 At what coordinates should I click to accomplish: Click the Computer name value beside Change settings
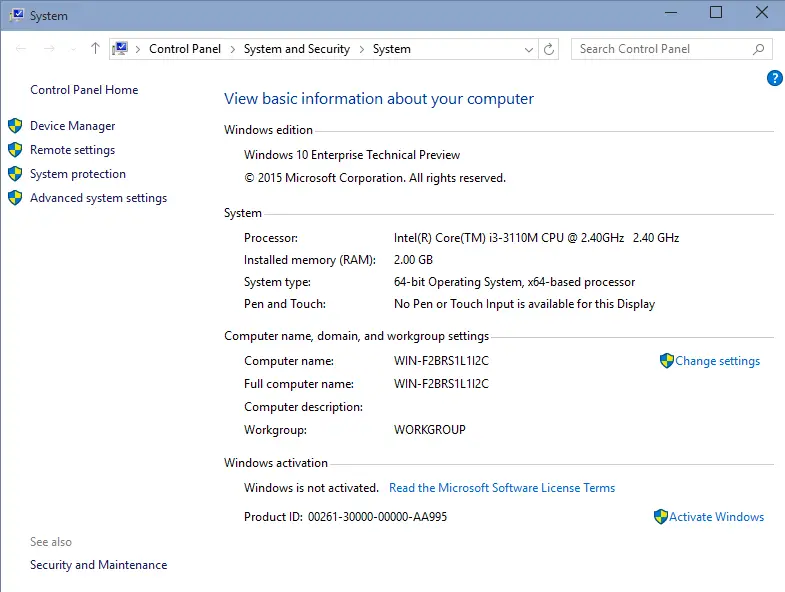[x=441, y=361]
